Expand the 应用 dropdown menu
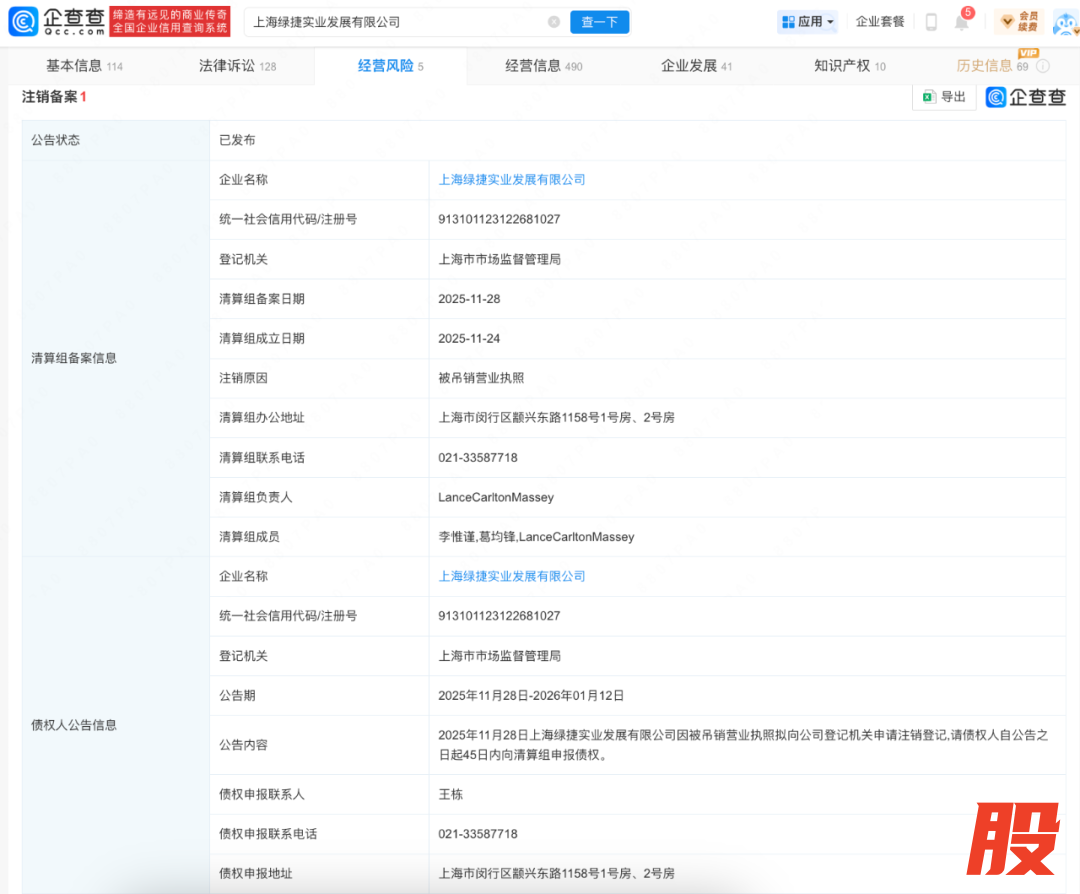The width and height of the screenshot is (1080, 894). click(807, 21)
